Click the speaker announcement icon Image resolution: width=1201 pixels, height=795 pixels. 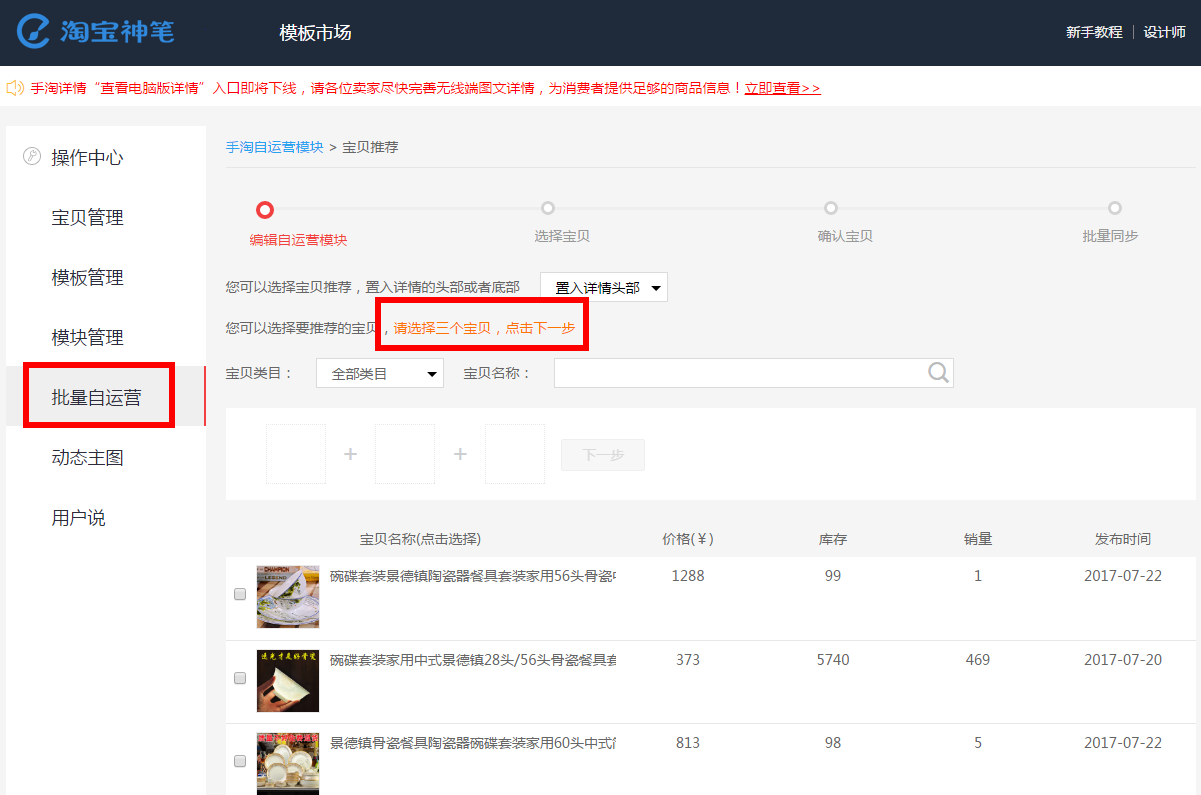click(15, 88)
